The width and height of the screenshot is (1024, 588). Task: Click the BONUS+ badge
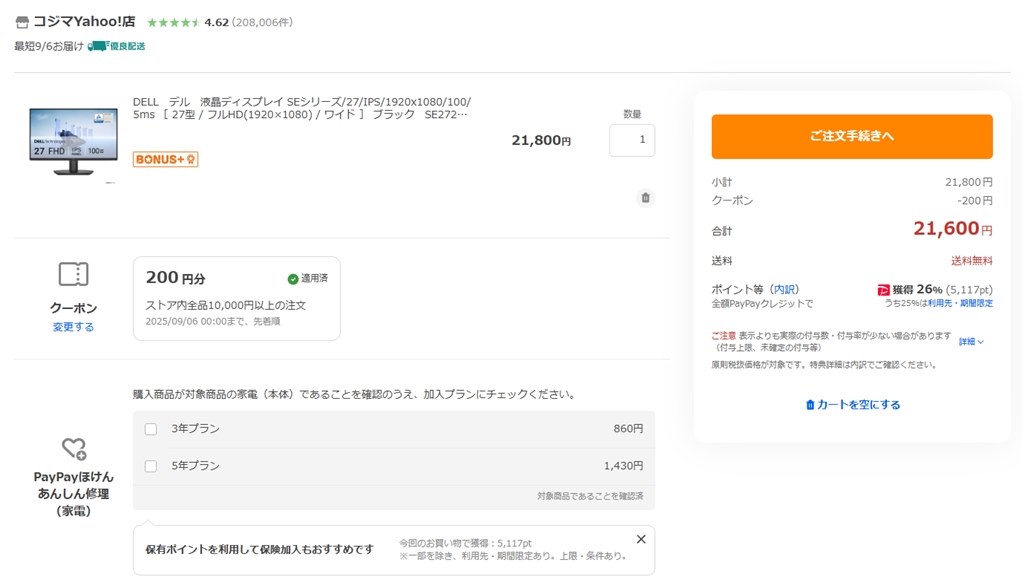point(165,159)
